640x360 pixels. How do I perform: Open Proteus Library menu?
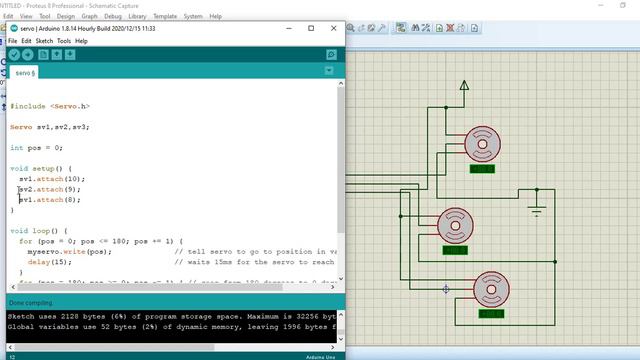tap(137, 16)
